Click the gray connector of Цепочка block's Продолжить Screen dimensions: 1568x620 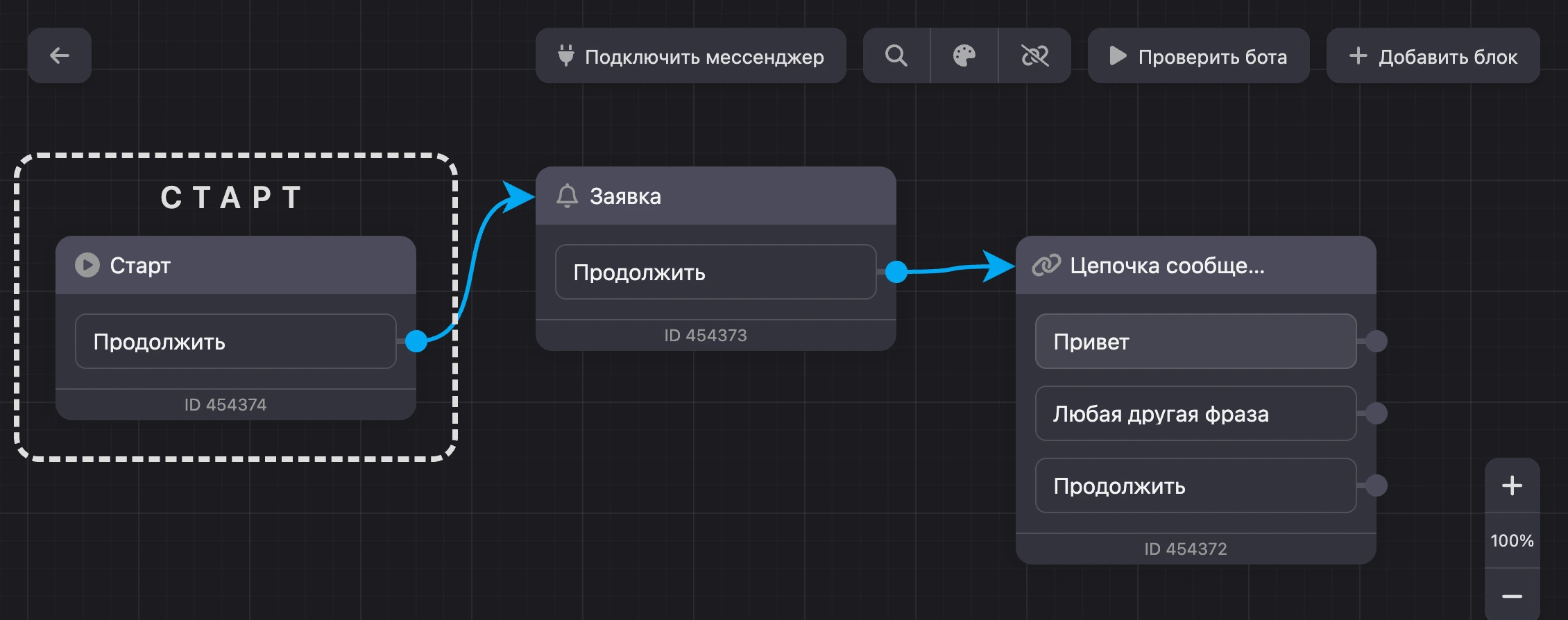pyautogui.click(x=1377, y=485)
